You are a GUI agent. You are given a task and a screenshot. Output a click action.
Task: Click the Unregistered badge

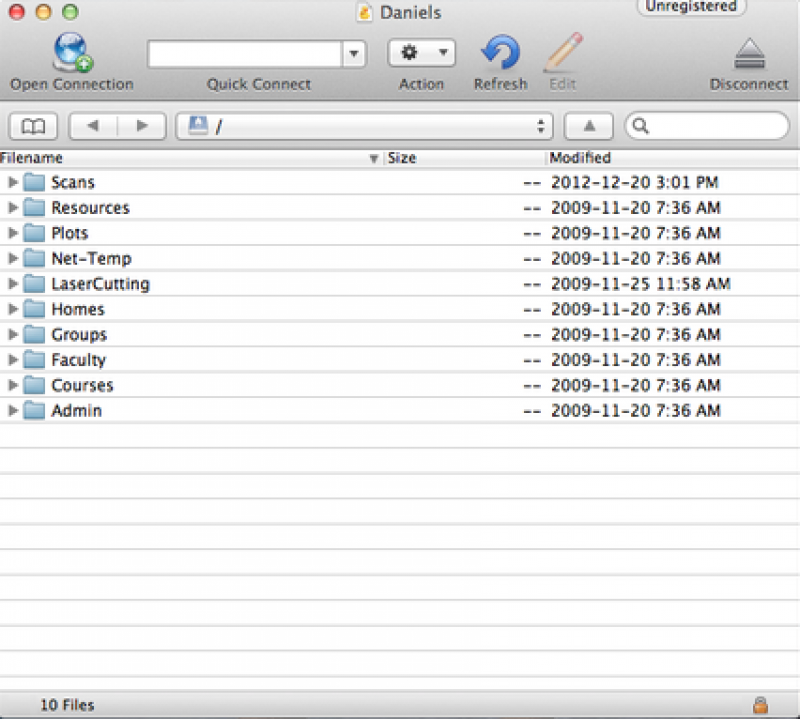[691, 6]
